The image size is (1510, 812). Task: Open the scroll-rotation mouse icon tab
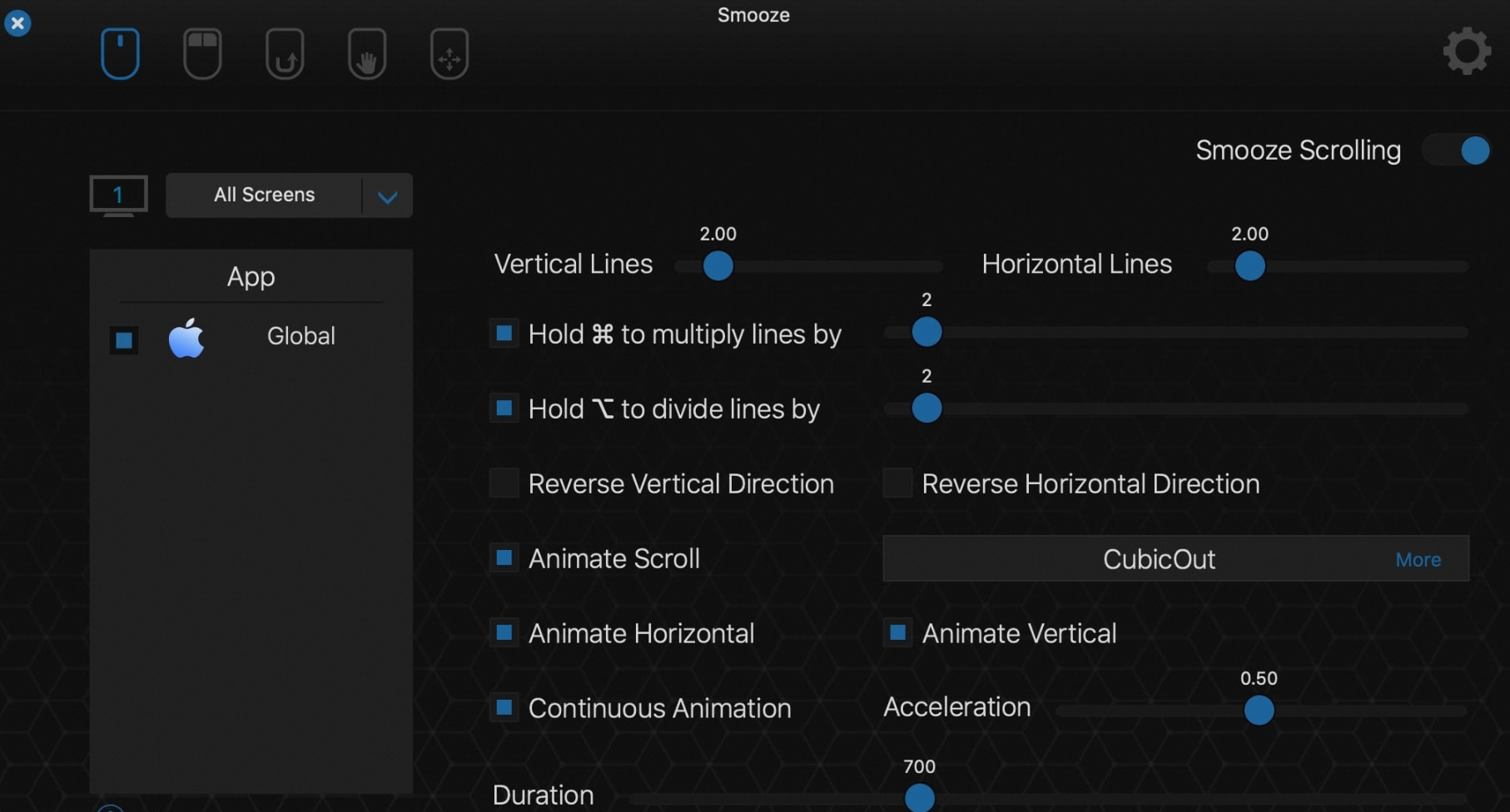point(285,54)
